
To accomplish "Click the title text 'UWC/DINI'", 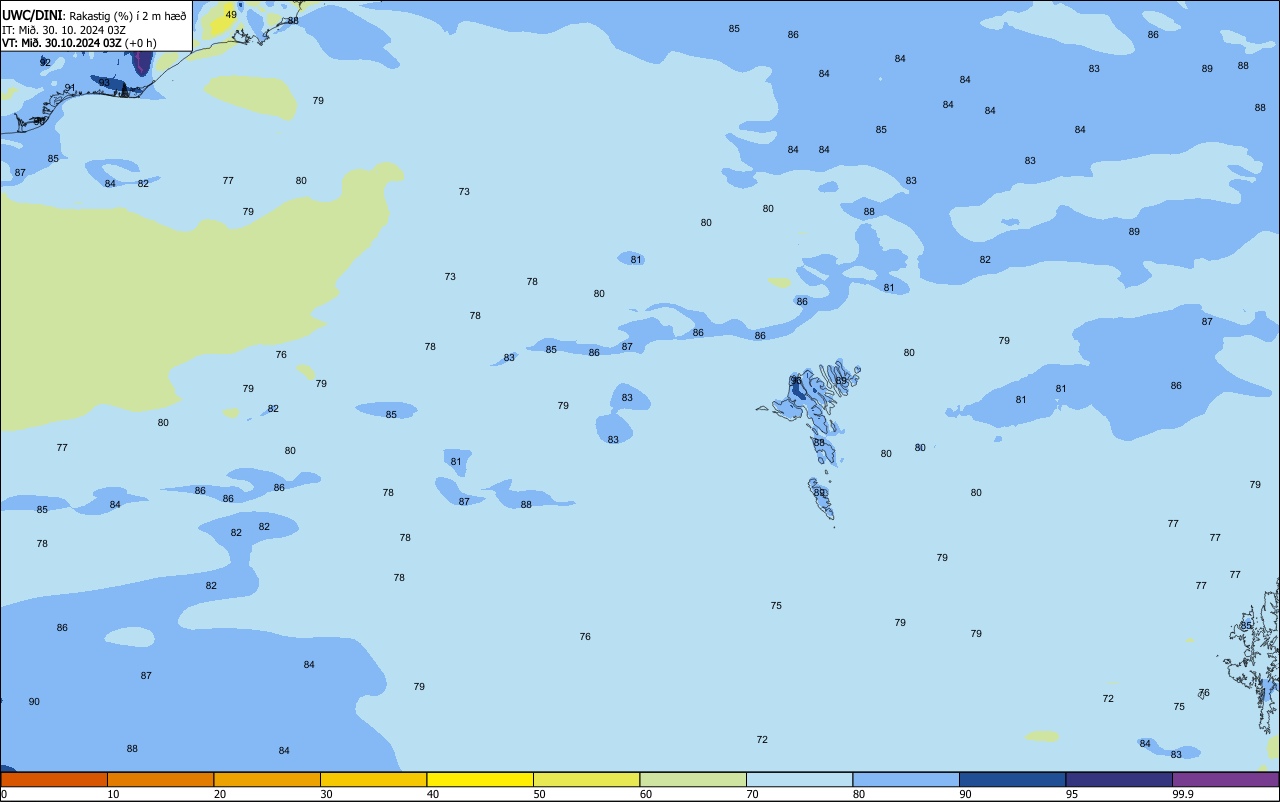I will (33, 15).
